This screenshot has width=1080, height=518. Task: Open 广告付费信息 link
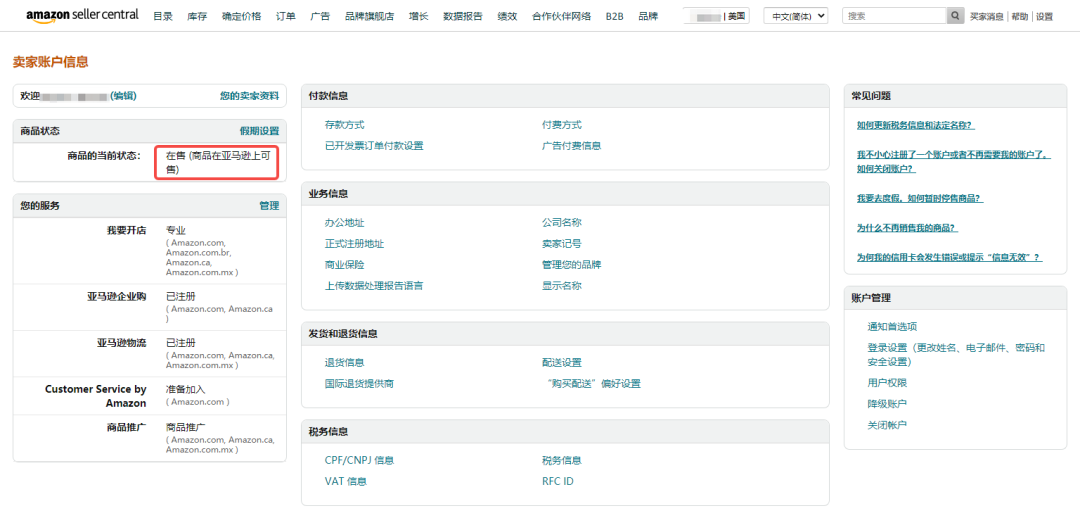click(x=572, y=145)
